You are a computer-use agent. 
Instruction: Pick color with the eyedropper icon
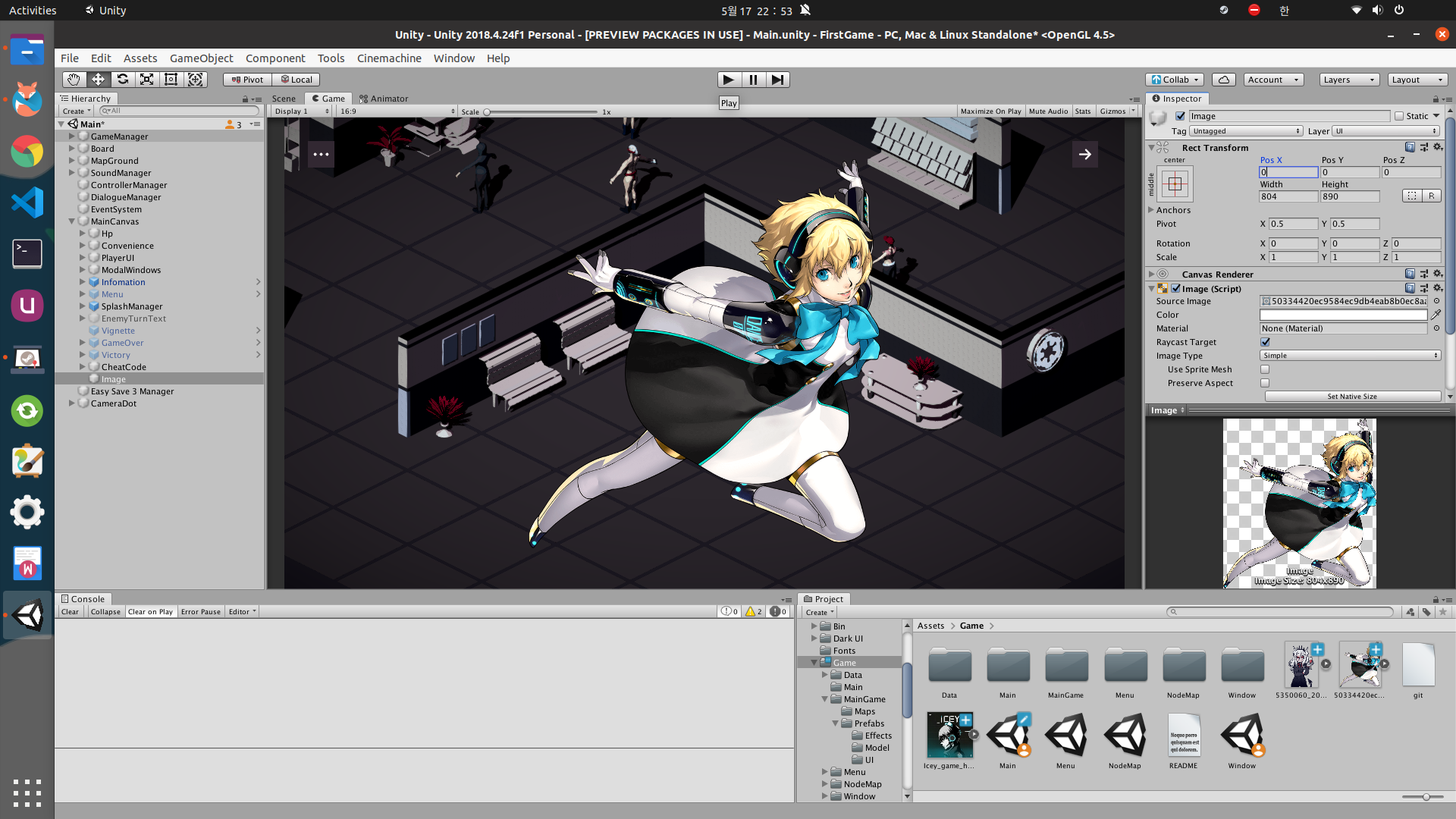click(1436, 315)
